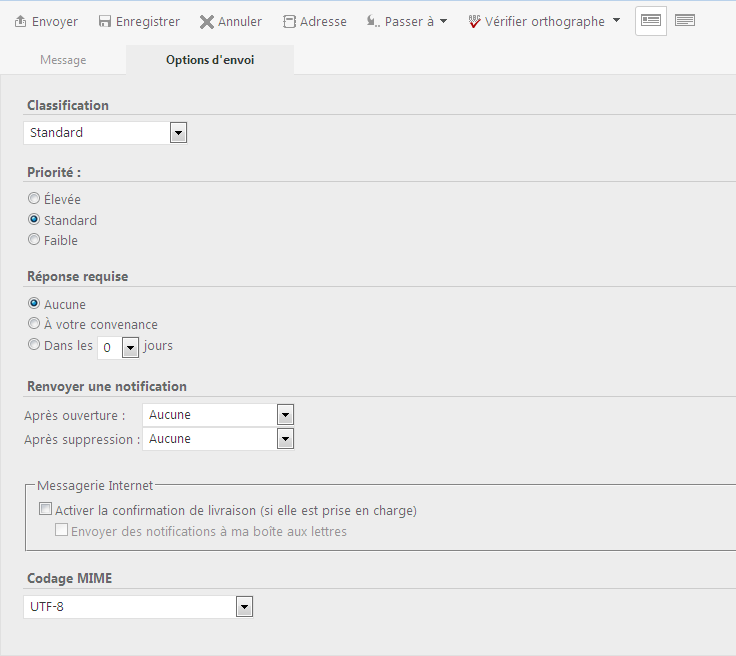Enable delivery confirmation checkbox
This screenshot has width=736, height=656.
(46, 509)
